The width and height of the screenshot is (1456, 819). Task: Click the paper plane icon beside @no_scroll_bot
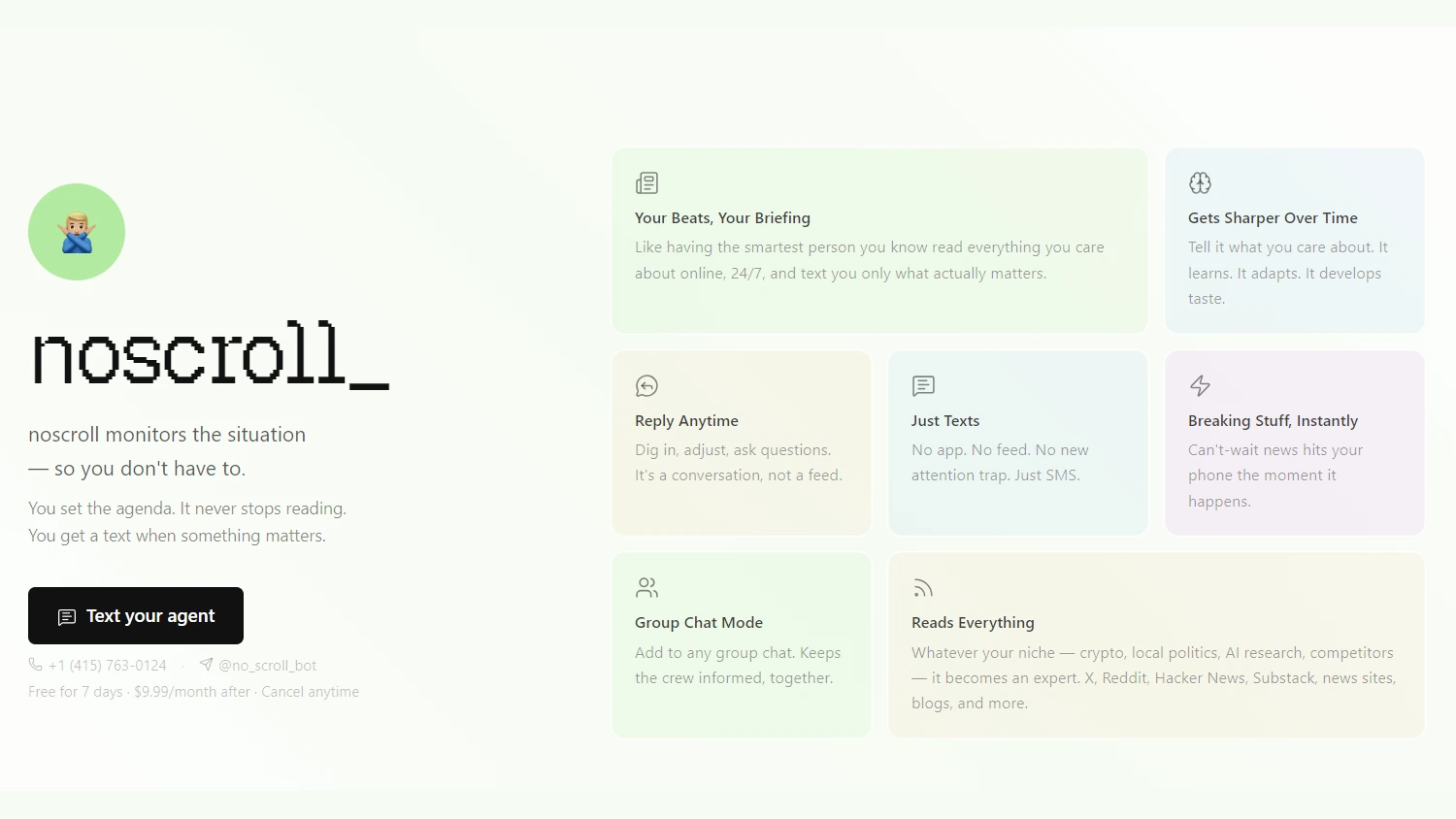[206, 665]
